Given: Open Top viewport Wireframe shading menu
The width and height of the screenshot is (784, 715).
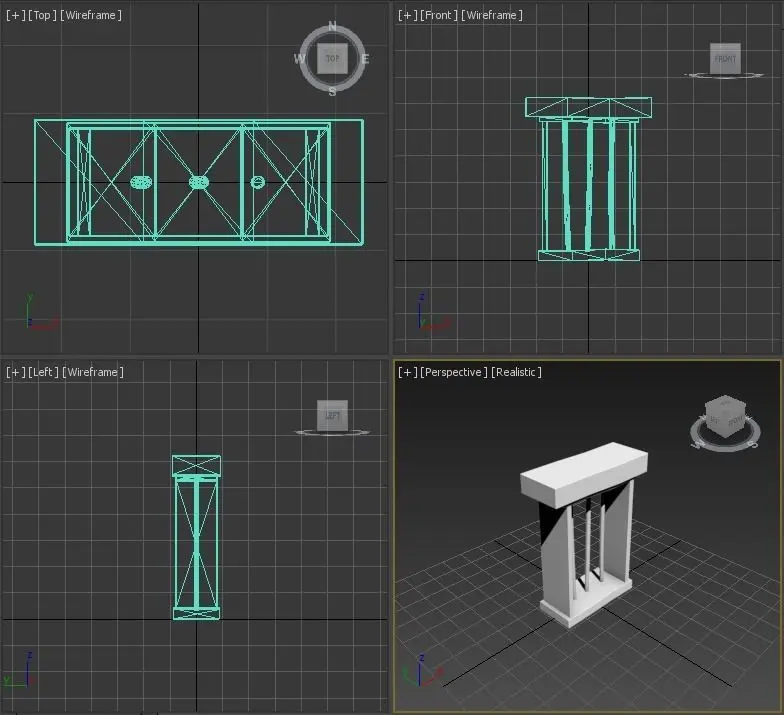Looking at the screenshot, I should (x=90, y=15).
